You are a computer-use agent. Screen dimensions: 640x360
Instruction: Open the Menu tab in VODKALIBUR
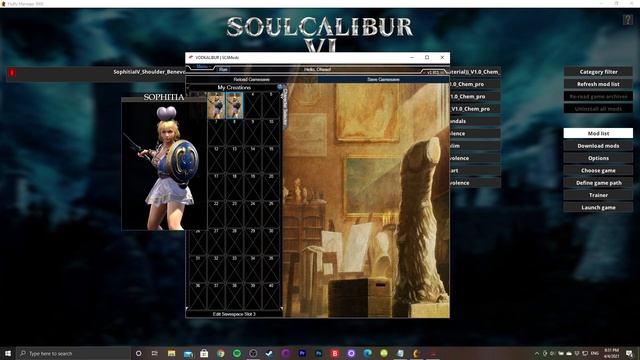202,67
